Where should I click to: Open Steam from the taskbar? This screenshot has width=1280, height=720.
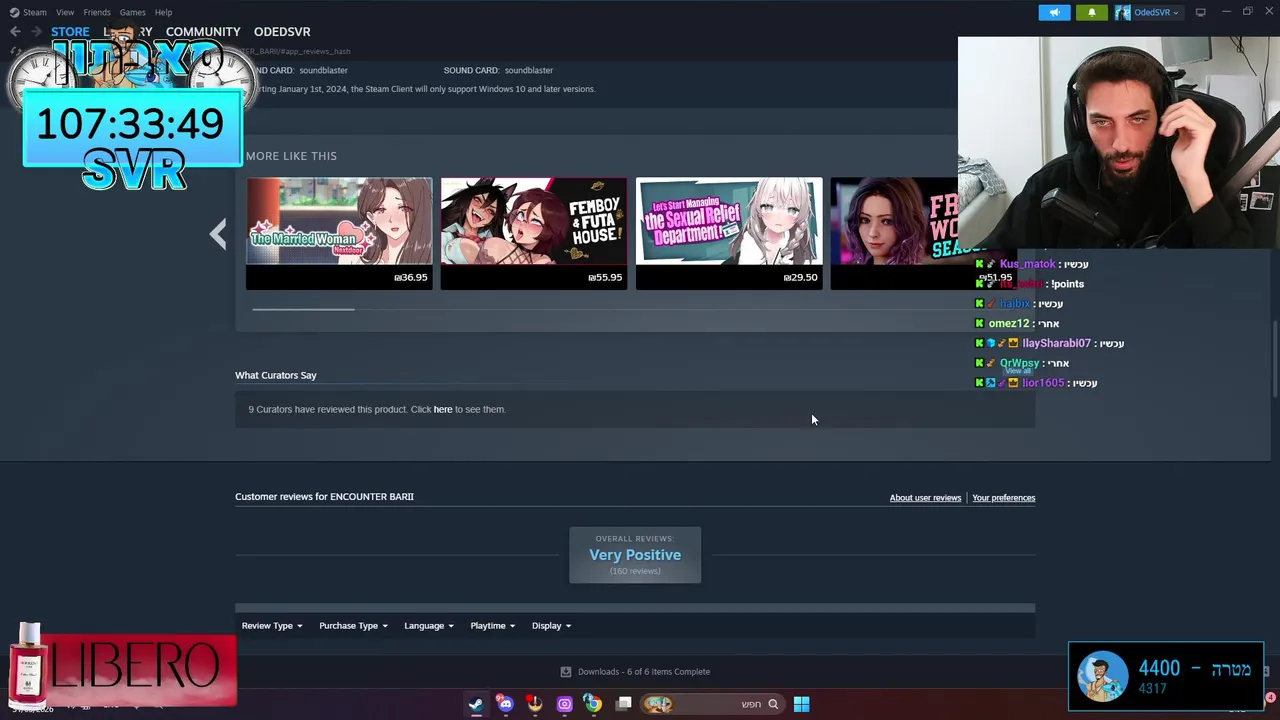476,704
